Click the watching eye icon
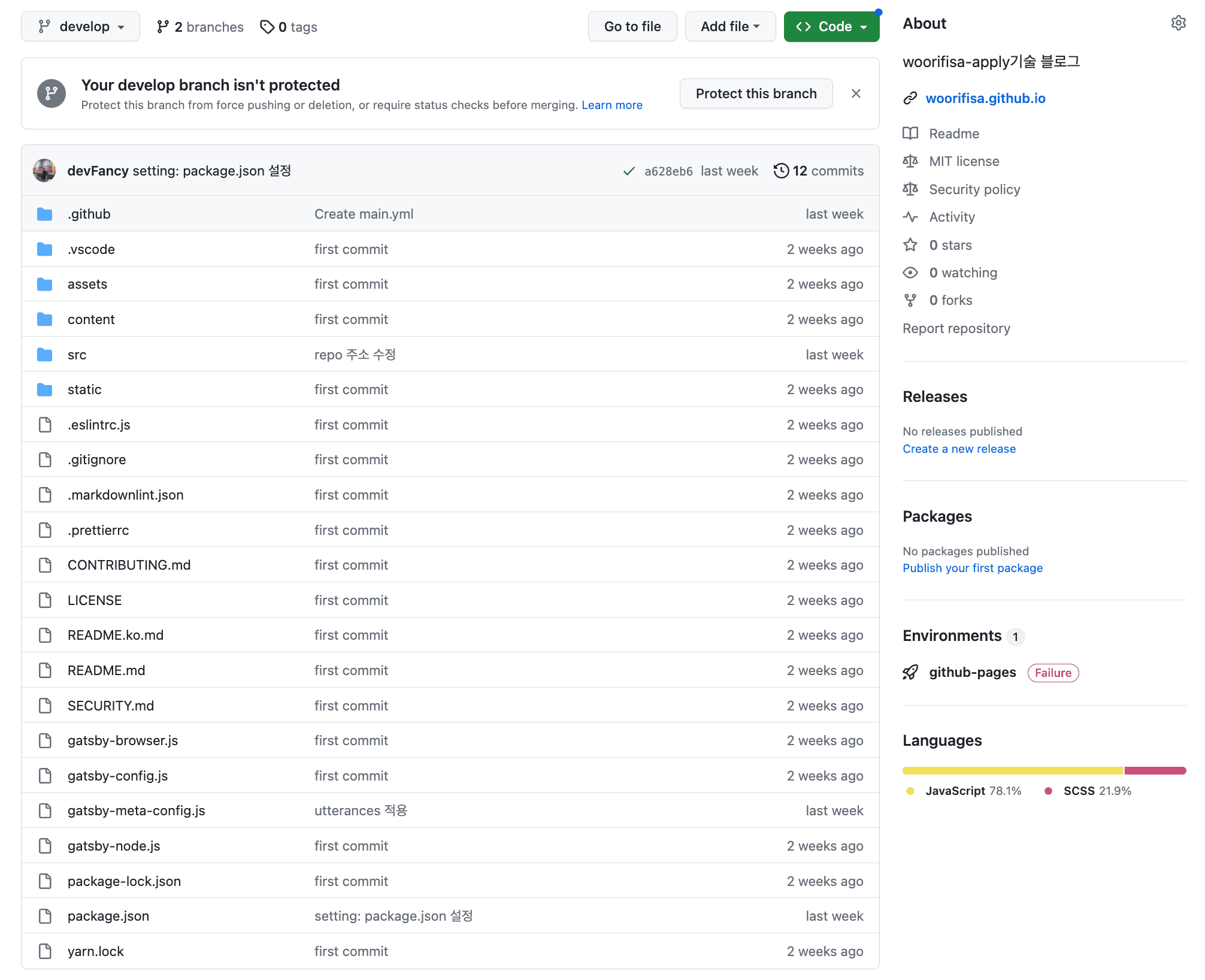Image resolution: width=1205 pixels, height=980 pixels. (x=910, y=273)
